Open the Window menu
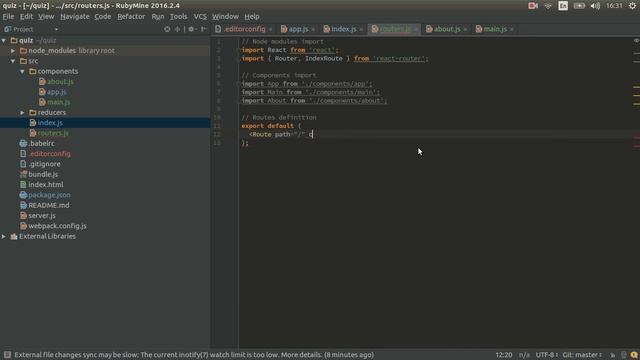 pyautogui.click(x=225, y=17)
